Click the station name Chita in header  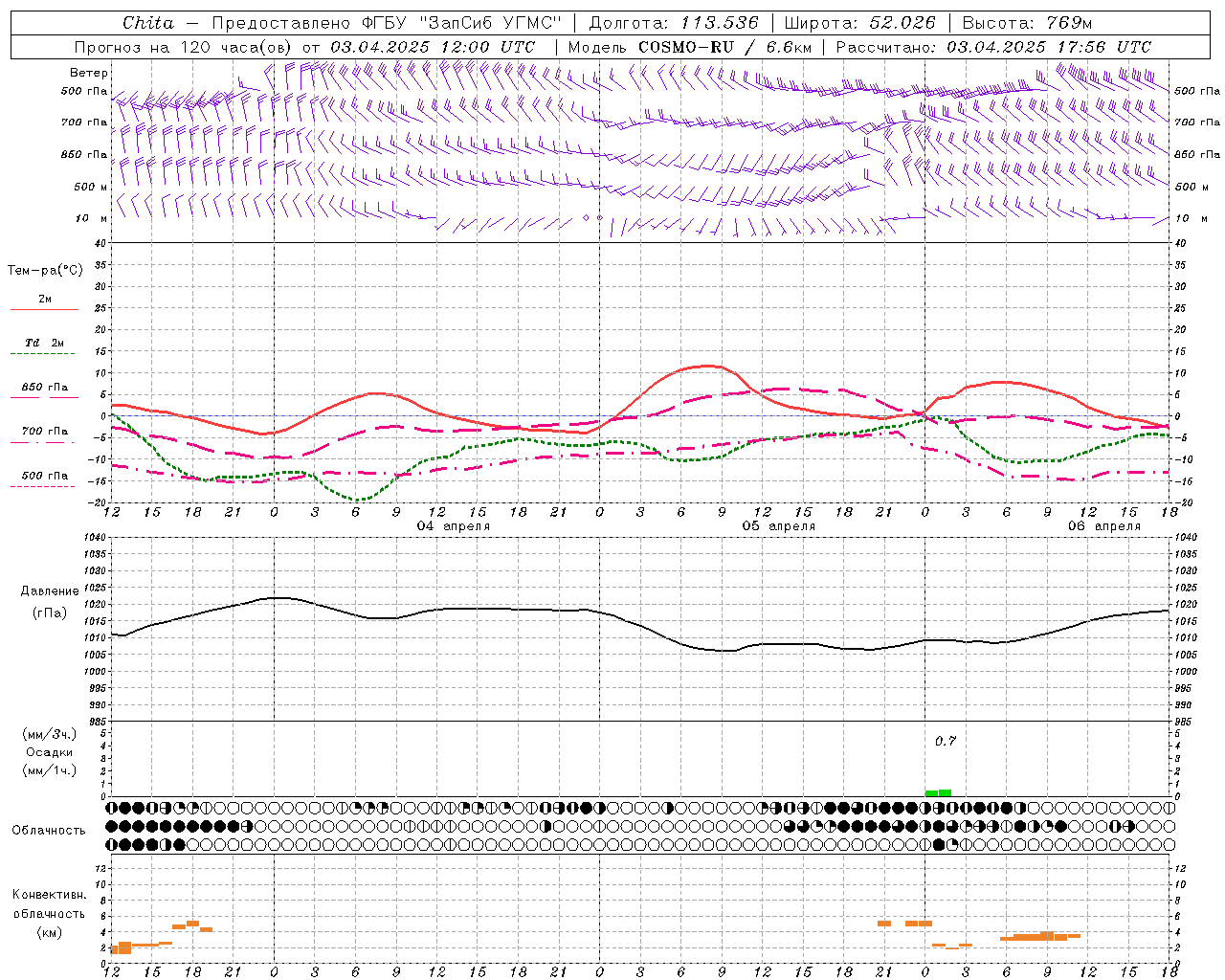(148, 23)
